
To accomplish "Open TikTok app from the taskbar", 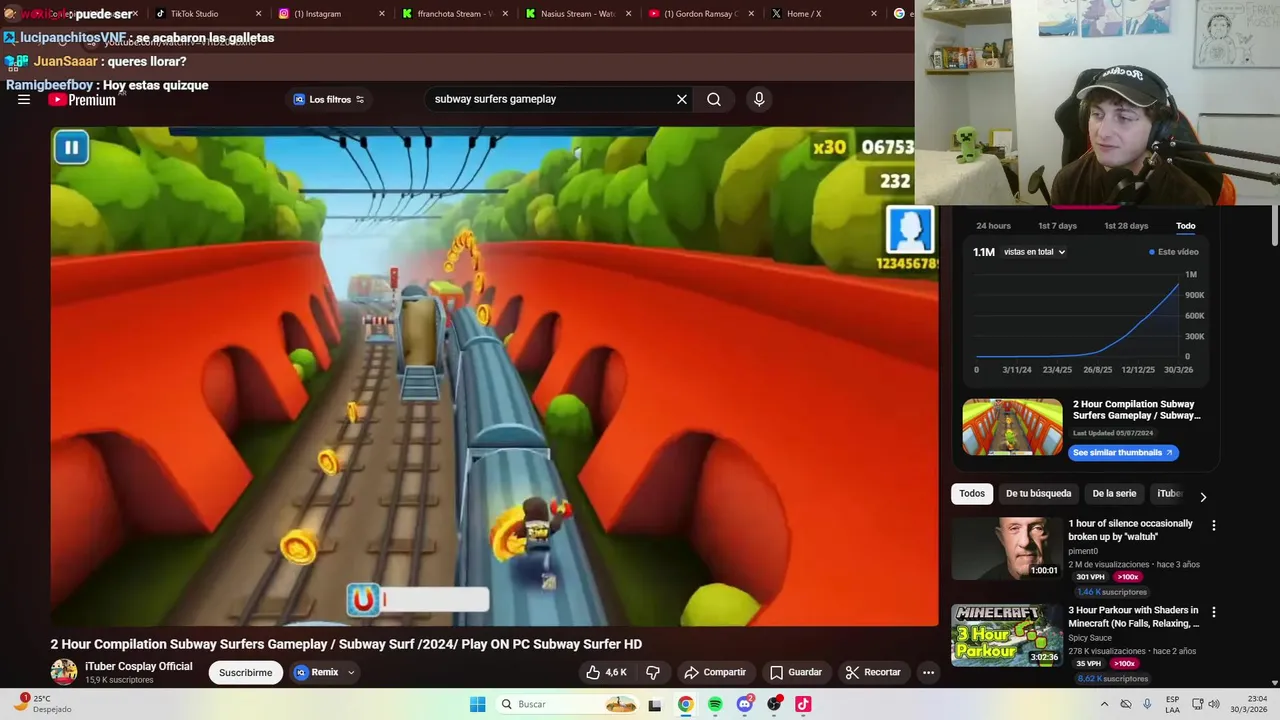I will click(803, 704).
